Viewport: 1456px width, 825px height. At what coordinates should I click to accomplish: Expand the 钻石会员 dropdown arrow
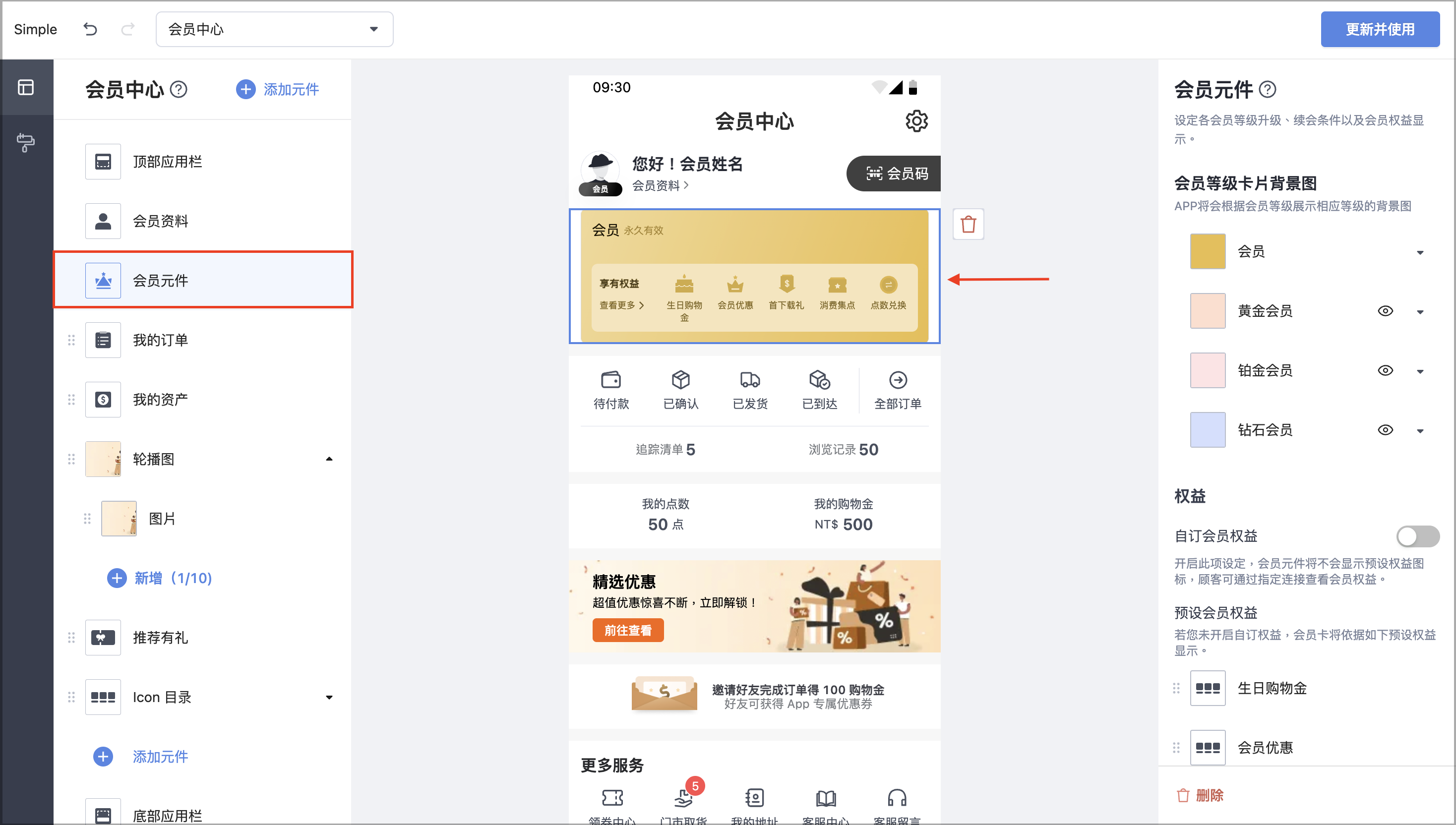point(1420,431)
